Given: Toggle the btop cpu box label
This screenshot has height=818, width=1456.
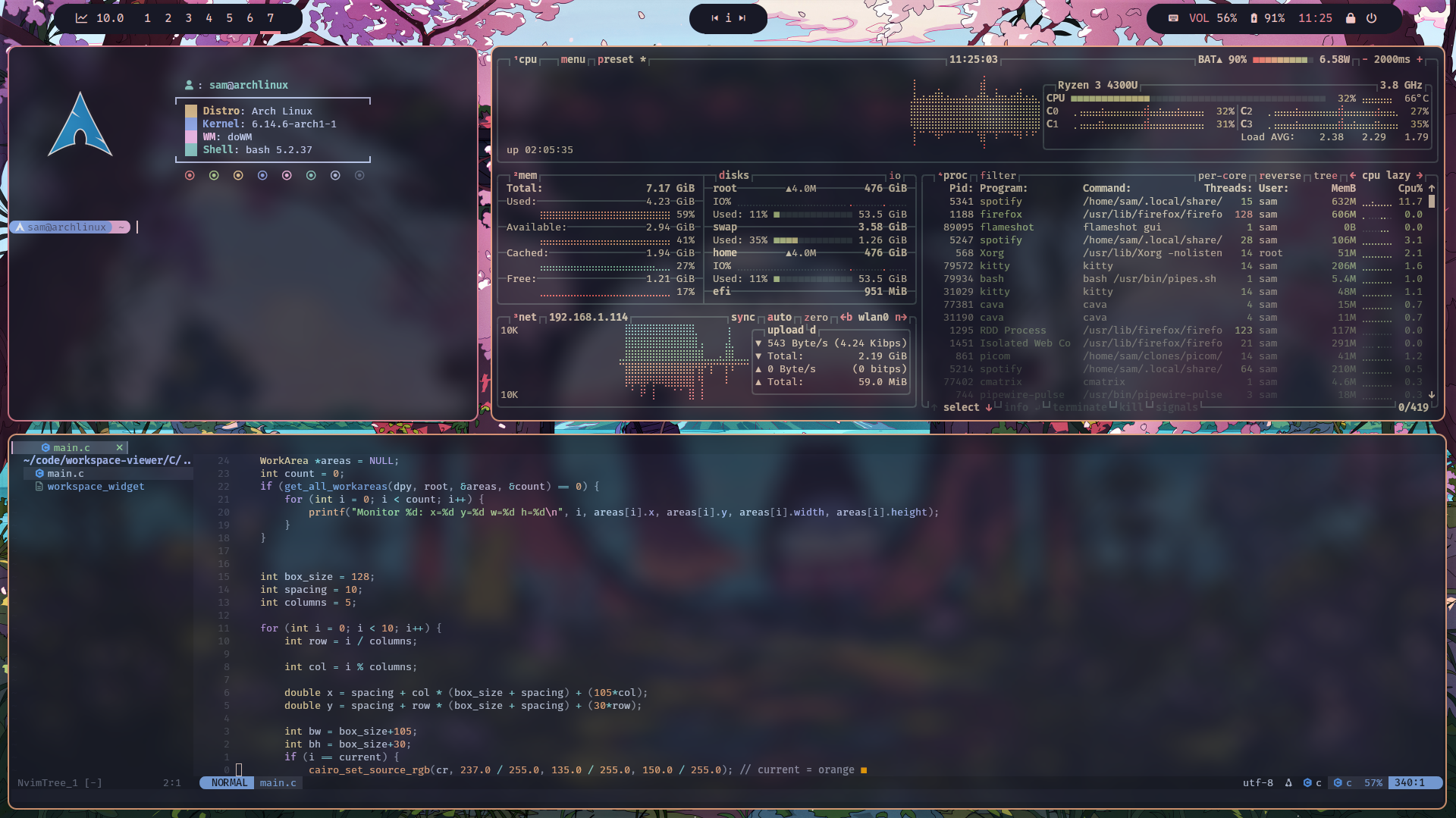Looking at the screenshot, I should 526,59.
